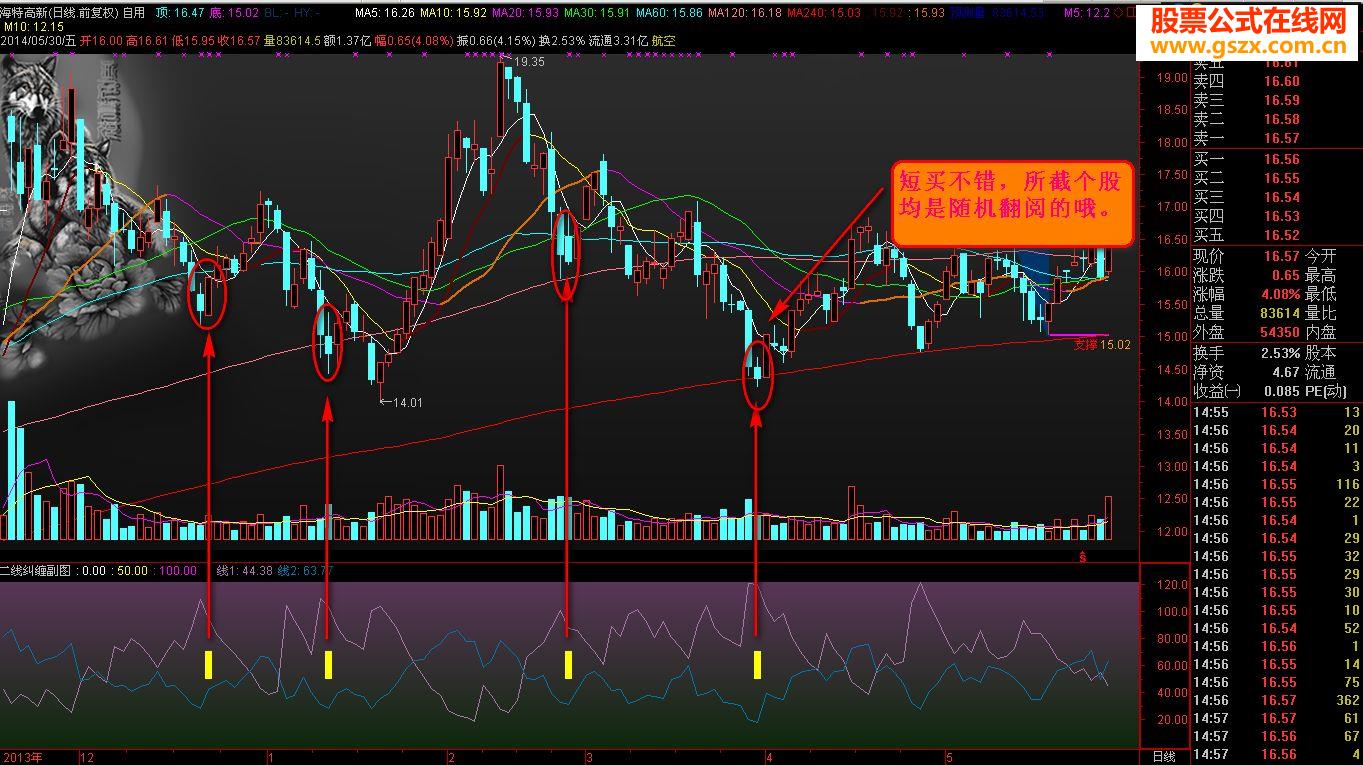Click the MA60: 15.86 indicator label
The height and width of the screenshot is (765, 1363).
(670, 13)
